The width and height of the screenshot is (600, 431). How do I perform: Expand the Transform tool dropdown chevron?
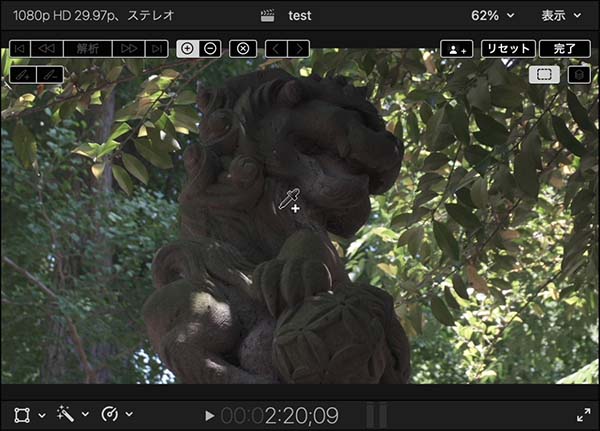coord(42,415)
